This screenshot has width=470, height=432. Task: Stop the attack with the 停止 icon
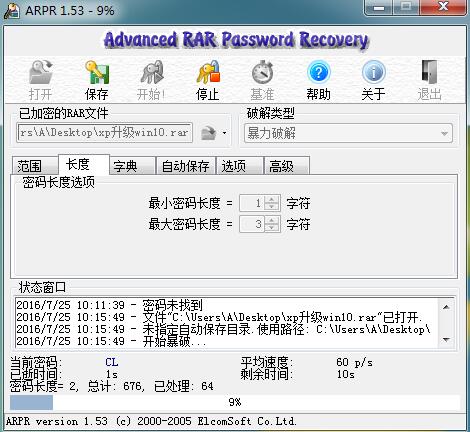pos(208,72)
